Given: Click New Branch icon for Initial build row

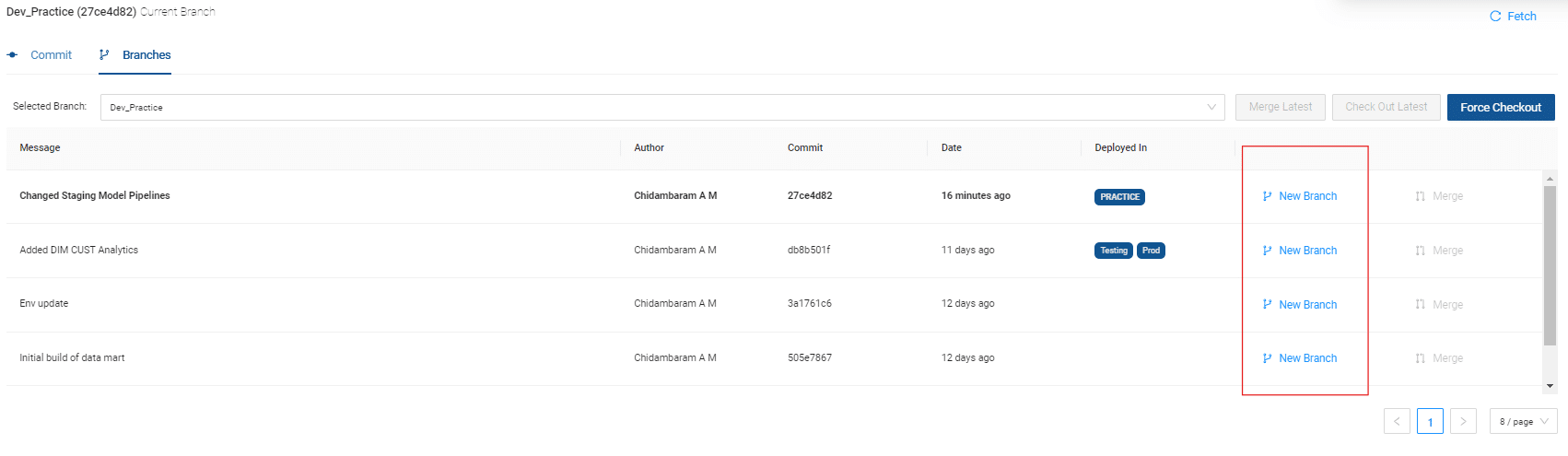Looking at the screenshot, I should 1268,358.
